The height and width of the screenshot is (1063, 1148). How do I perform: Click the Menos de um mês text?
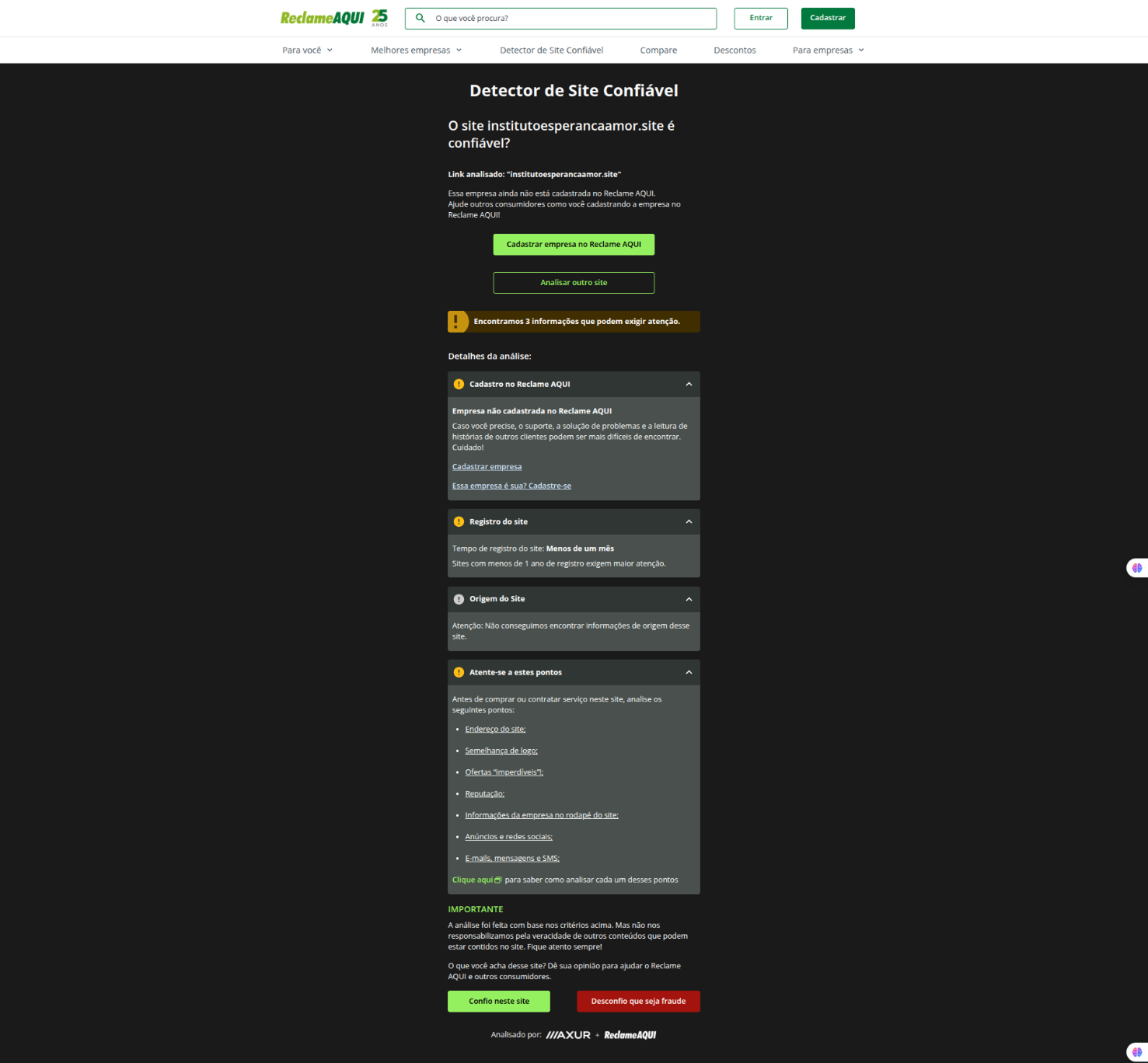click(x=580, y=549)
